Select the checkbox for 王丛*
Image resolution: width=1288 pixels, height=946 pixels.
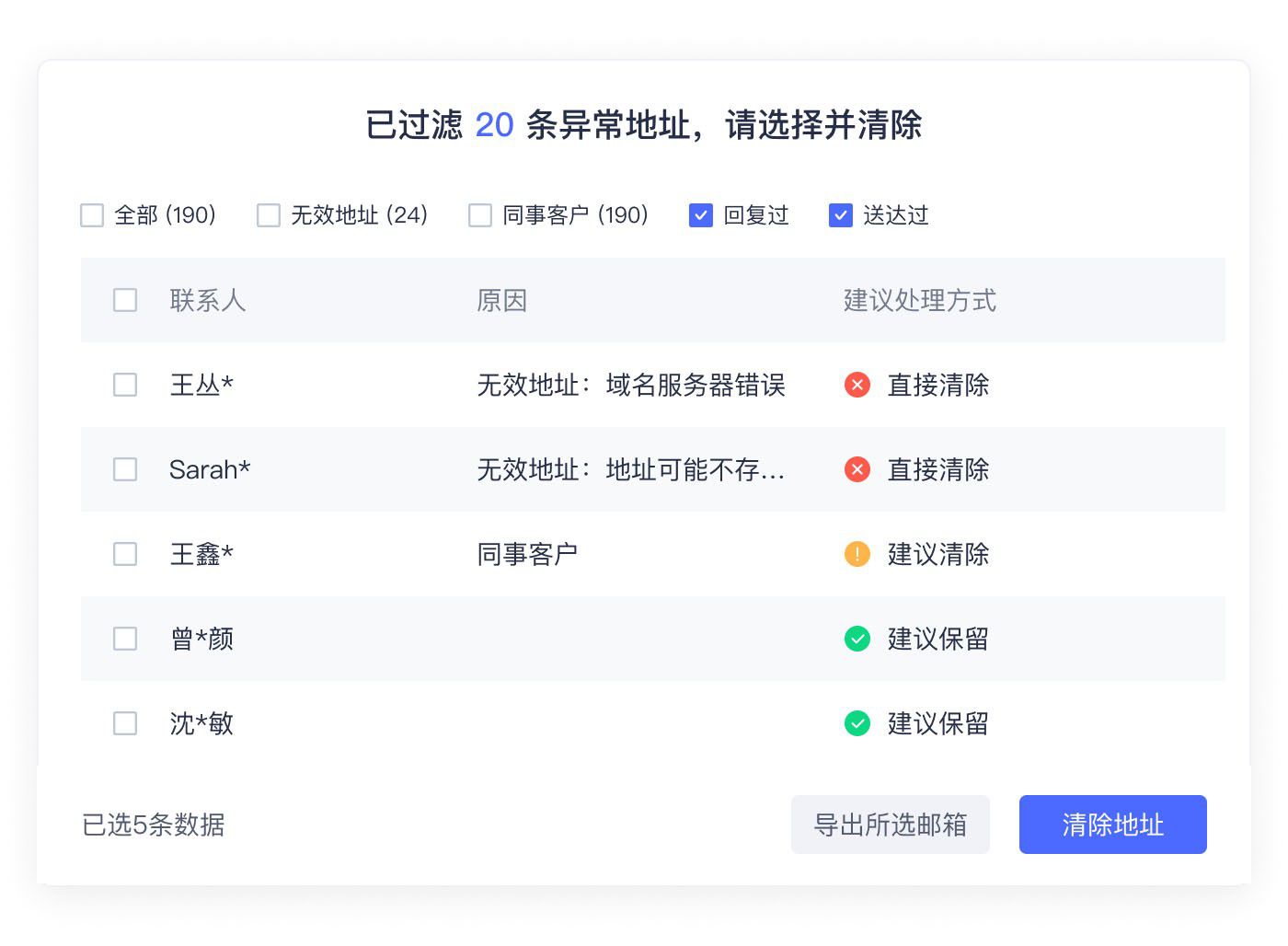click(x=124, y=385)
